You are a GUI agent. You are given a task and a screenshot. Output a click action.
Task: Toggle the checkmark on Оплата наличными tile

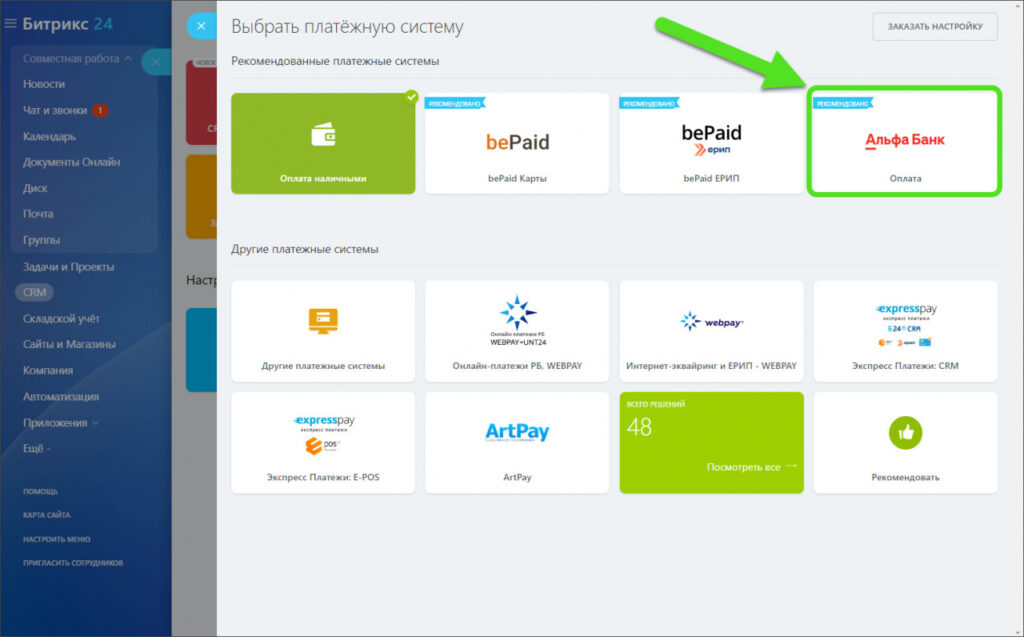(410, 97)
